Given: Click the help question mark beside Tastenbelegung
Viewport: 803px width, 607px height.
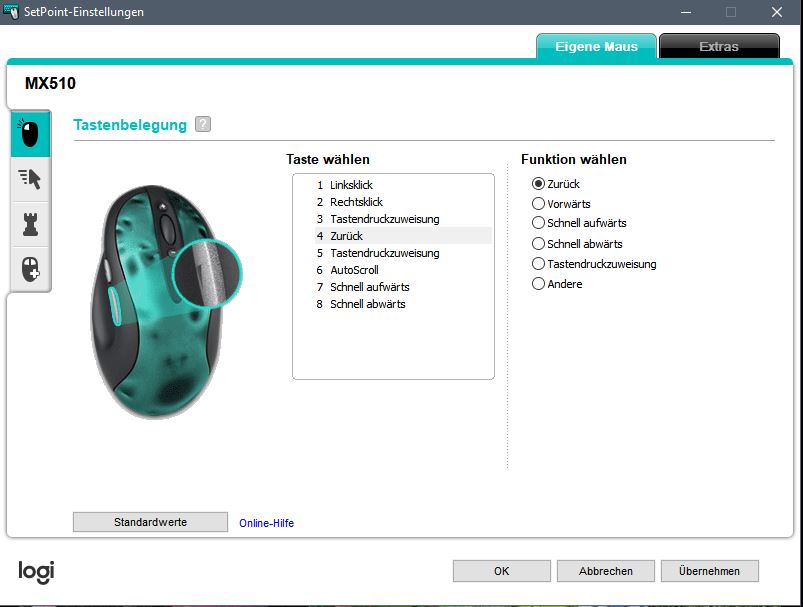Looking at the screenshot, I should (x=203, y=124).
